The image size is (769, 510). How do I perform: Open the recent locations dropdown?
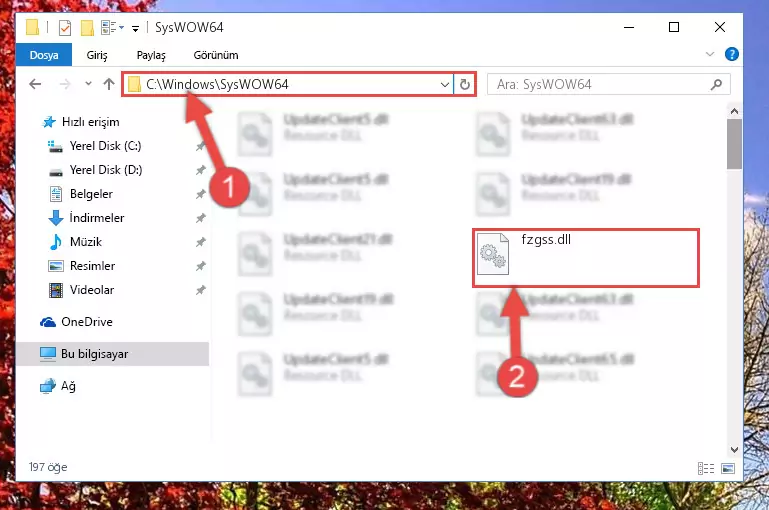pos(88,84)
